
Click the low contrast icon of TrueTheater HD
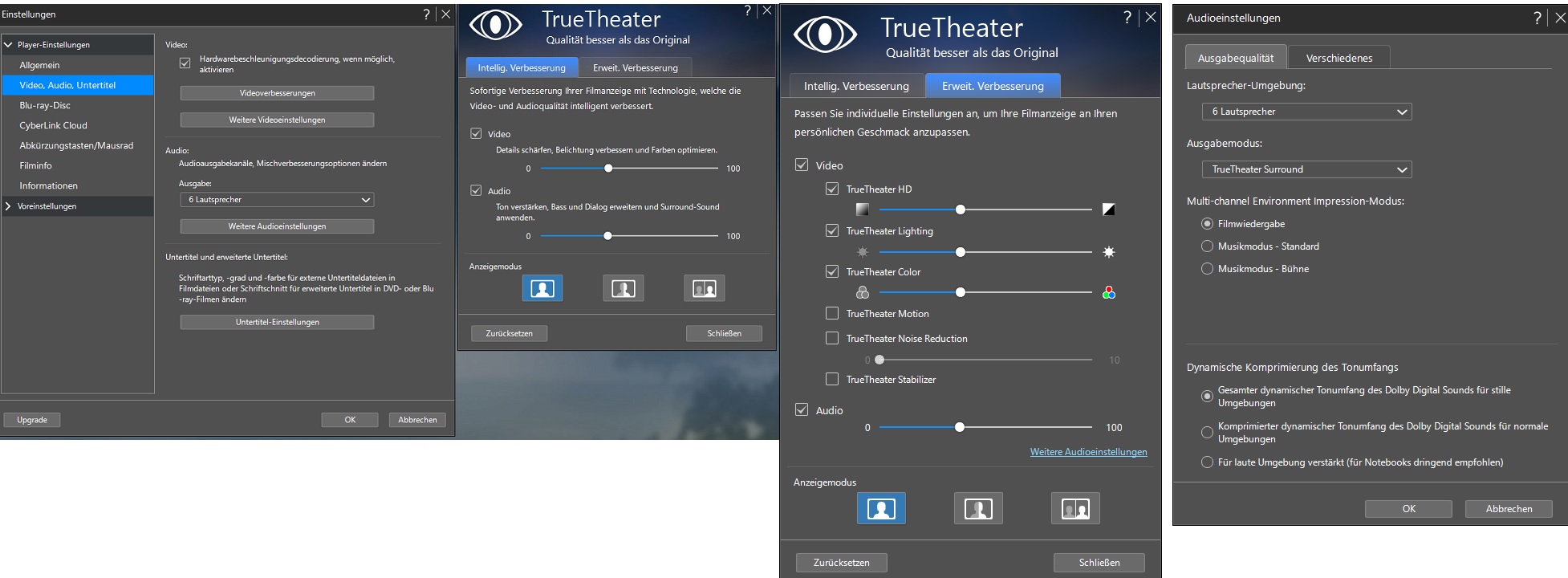[x=863, y=210]
